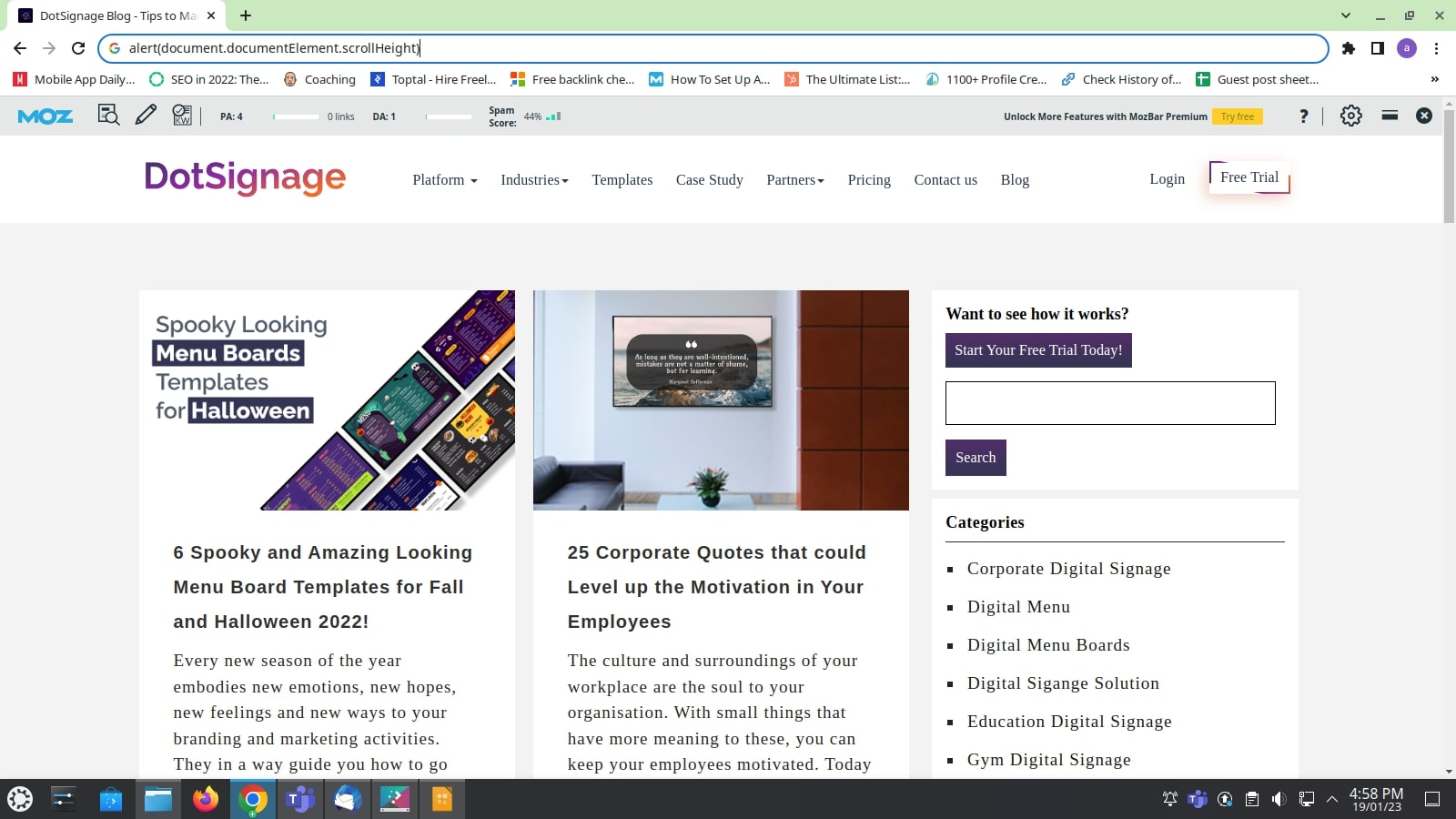The image size is (1456, 819).
Task: Open the Digital Menu Boards category link
Action: click(1048, 644)
